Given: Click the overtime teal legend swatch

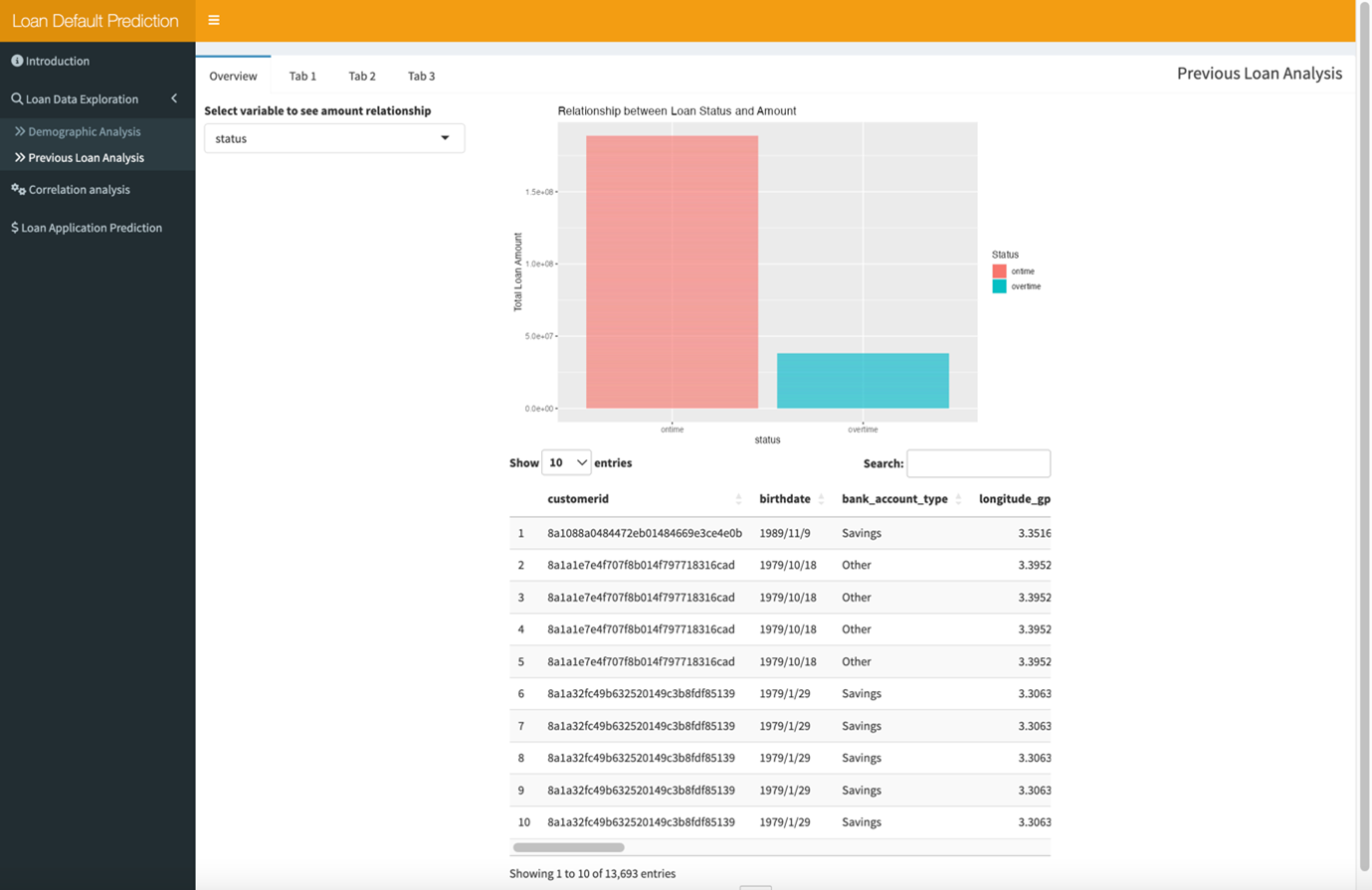Looking at the screenshot, I should (x=999, y=286).
